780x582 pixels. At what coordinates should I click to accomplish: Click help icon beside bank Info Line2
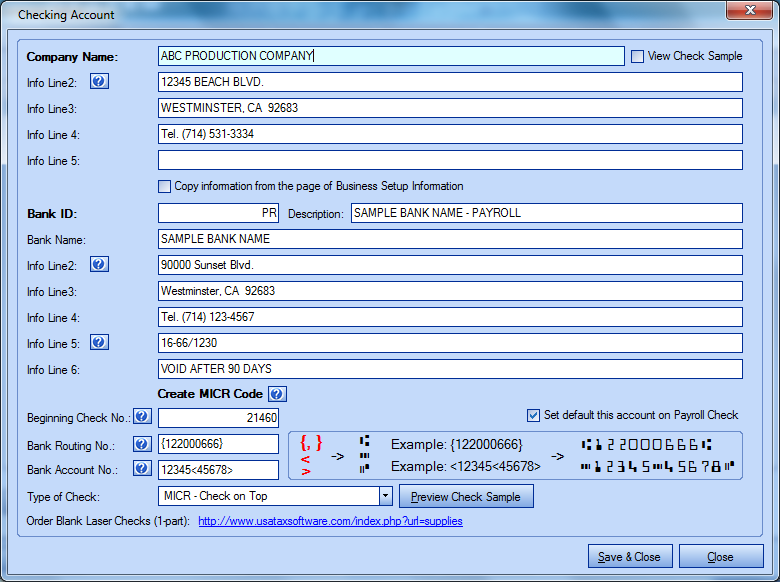[x=100, y=265]
